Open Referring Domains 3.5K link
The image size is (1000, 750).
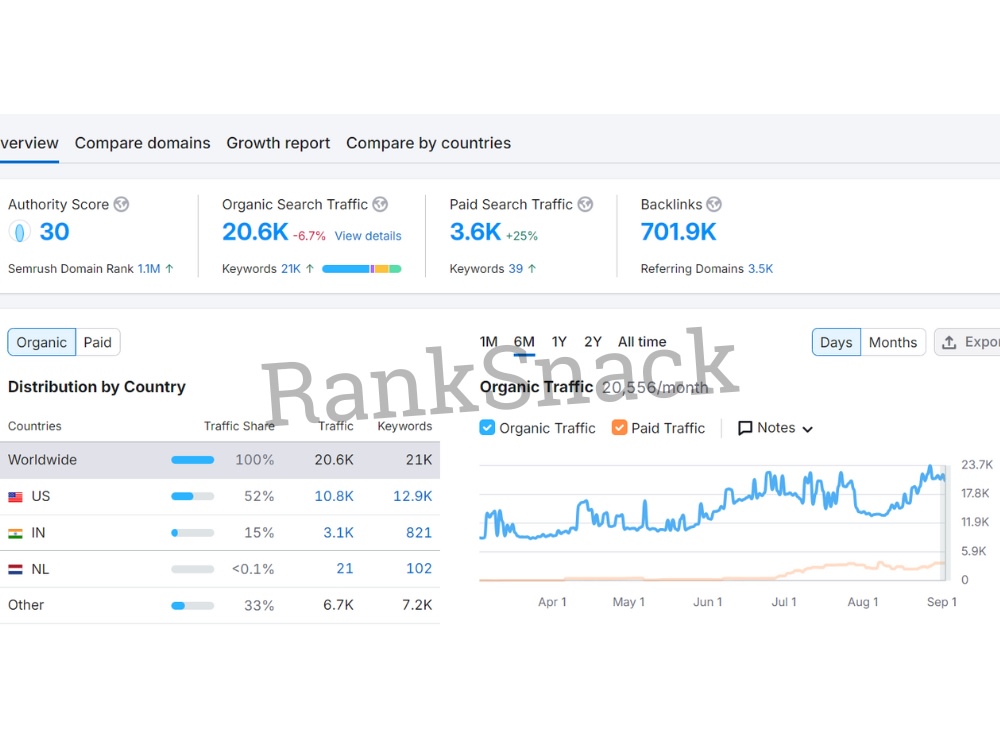click(x=760, y=268)
